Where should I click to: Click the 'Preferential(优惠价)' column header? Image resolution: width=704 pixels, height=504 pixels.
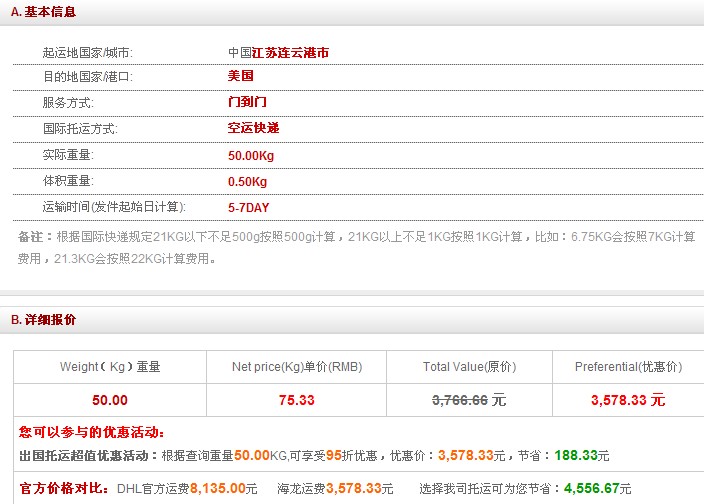(x=628, y=367)
